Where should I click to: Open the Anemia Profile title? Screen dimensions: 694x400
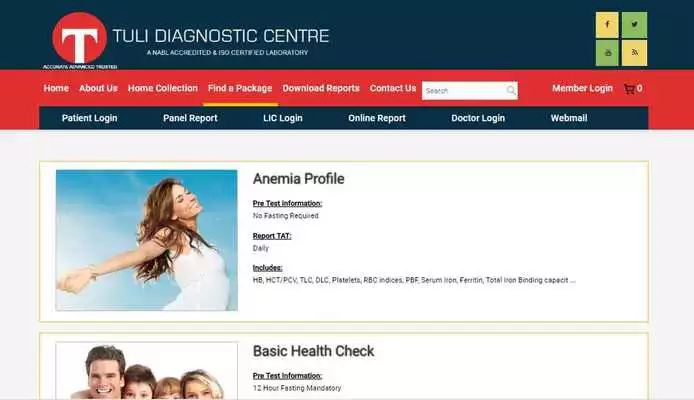tap(299, 179)
